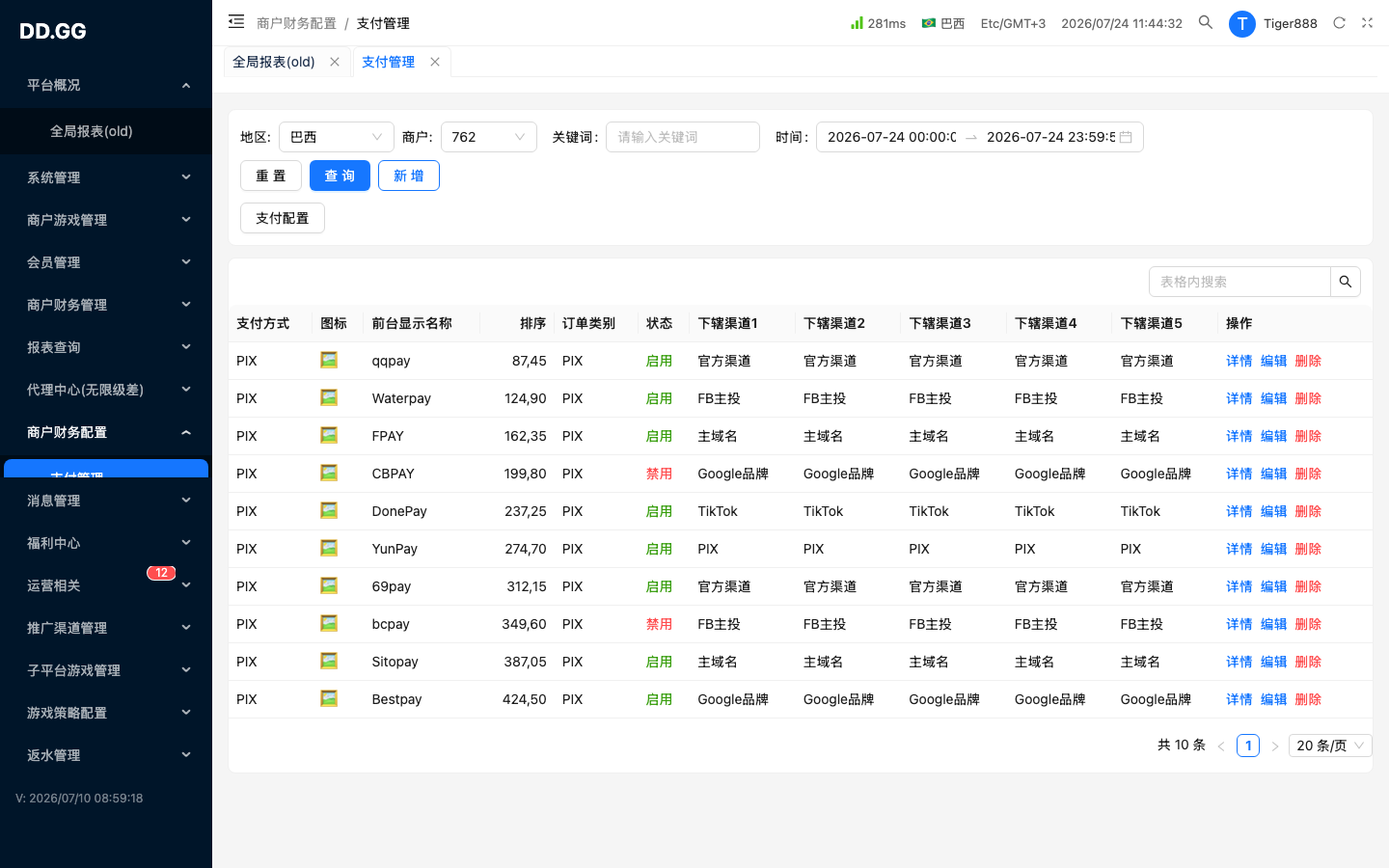The height and width of the screenshot is (868, 1389).
Task: Click the Tiger888 user avatar
Action: (x=1242, y=23)
